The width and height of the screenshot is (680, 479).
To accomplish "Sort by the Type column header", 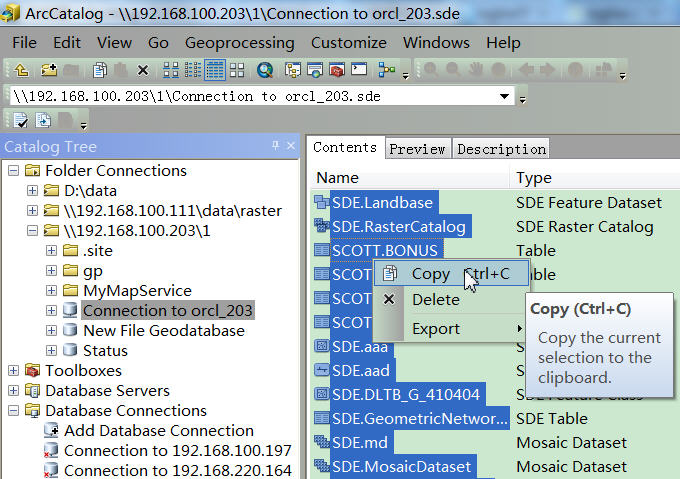I will pyautogui.click(x=594, y=178).
